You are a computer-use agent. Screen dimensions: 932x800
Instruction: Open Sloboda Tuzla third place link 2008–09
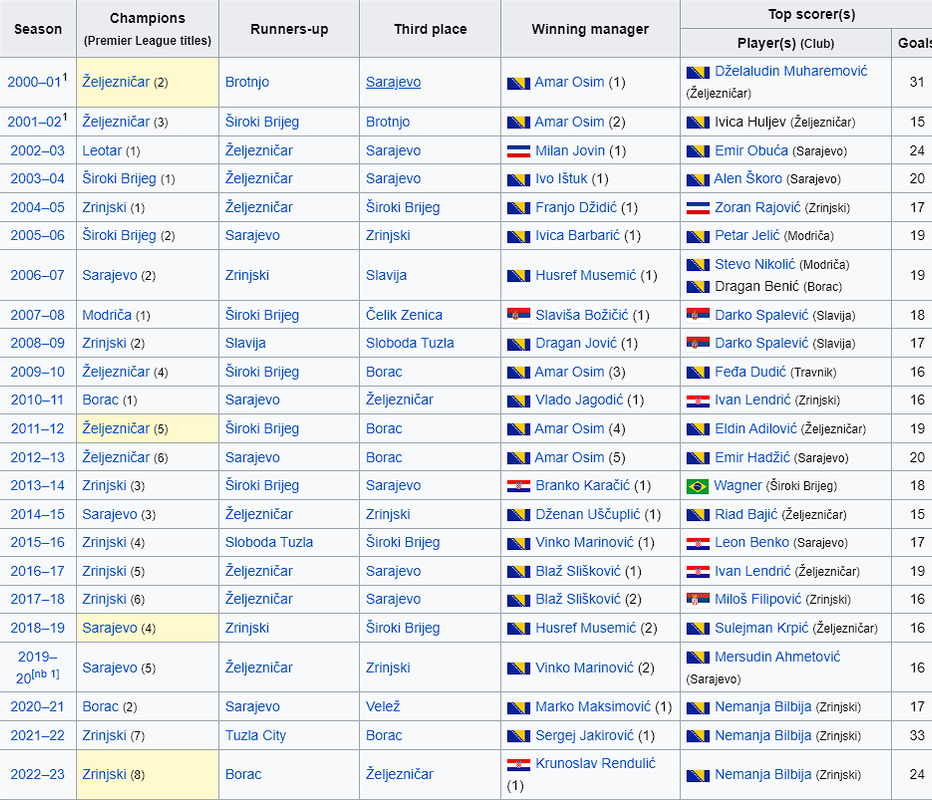[410, 343]
